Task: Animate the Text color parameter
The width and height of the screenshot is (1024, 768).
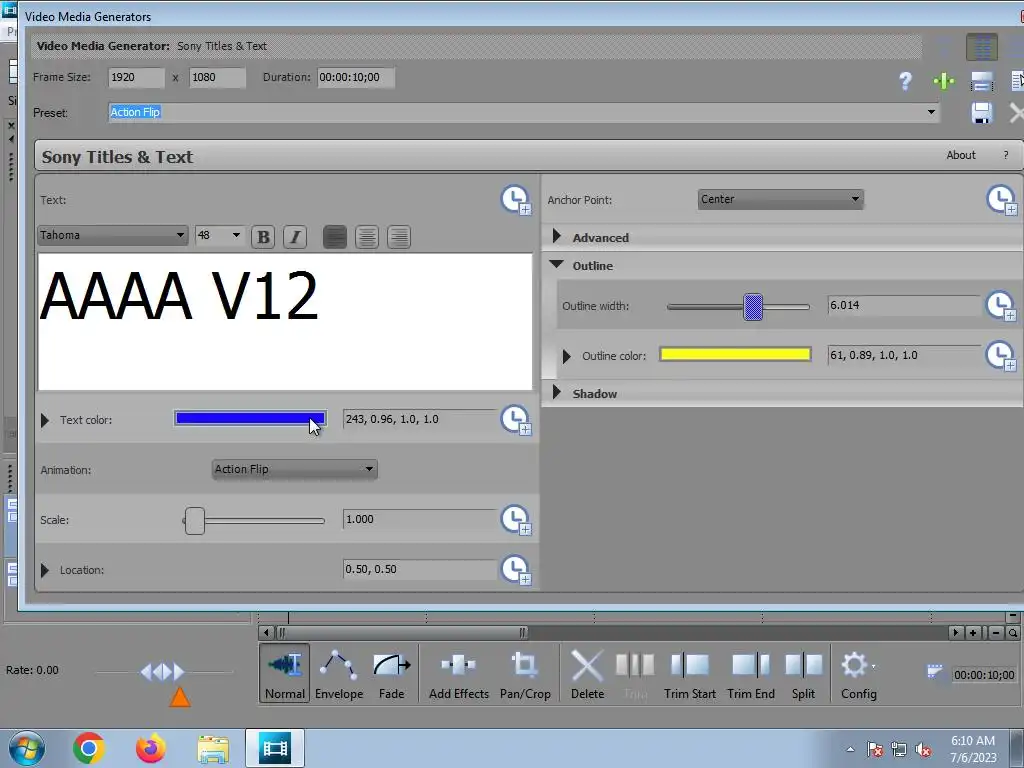Action: pos(516,420)
